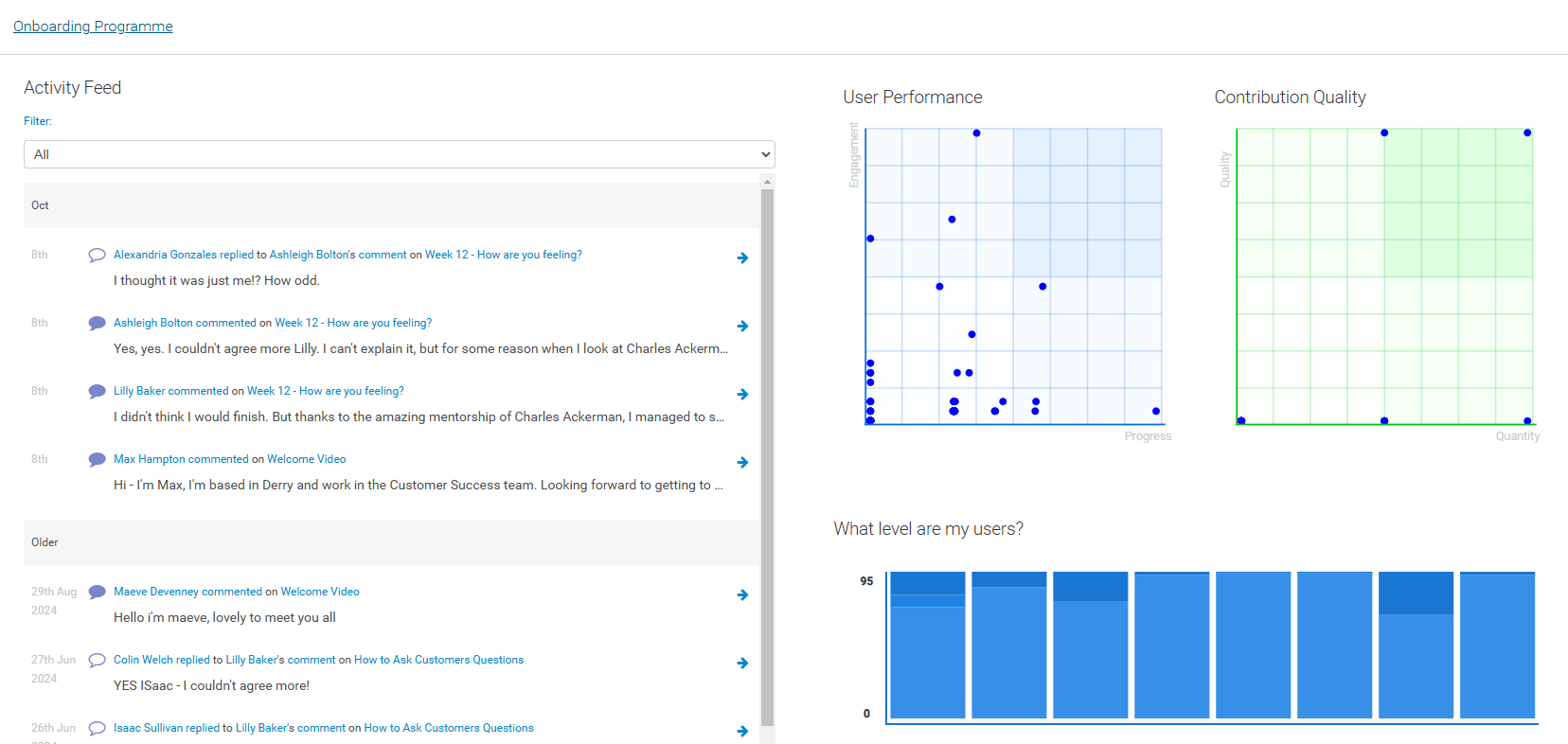Click the arrow icon on Max Hampton's Welcome Video entry
This screenshot has height=744, width=1568.
[742, 462]
